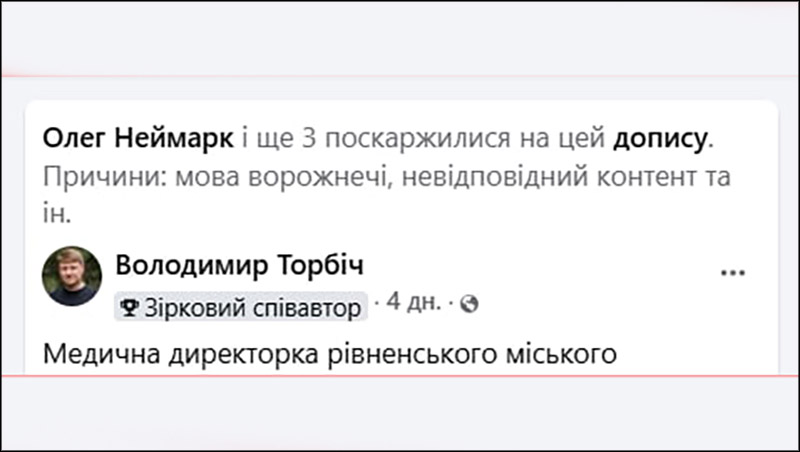Click the word 'рівненського' in the post
This screenshot has height=452, width=800.
[x=412, y=355]
